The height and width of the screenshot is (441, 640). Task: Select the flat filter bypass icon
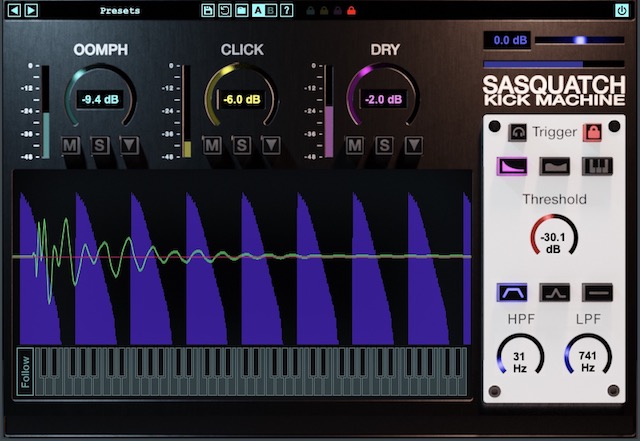tap(597, 292)
